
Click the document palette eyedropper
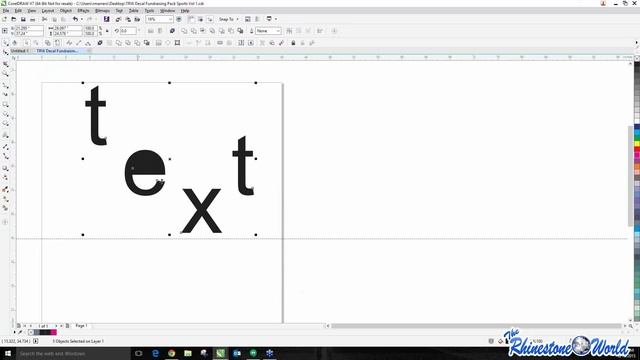20,332
